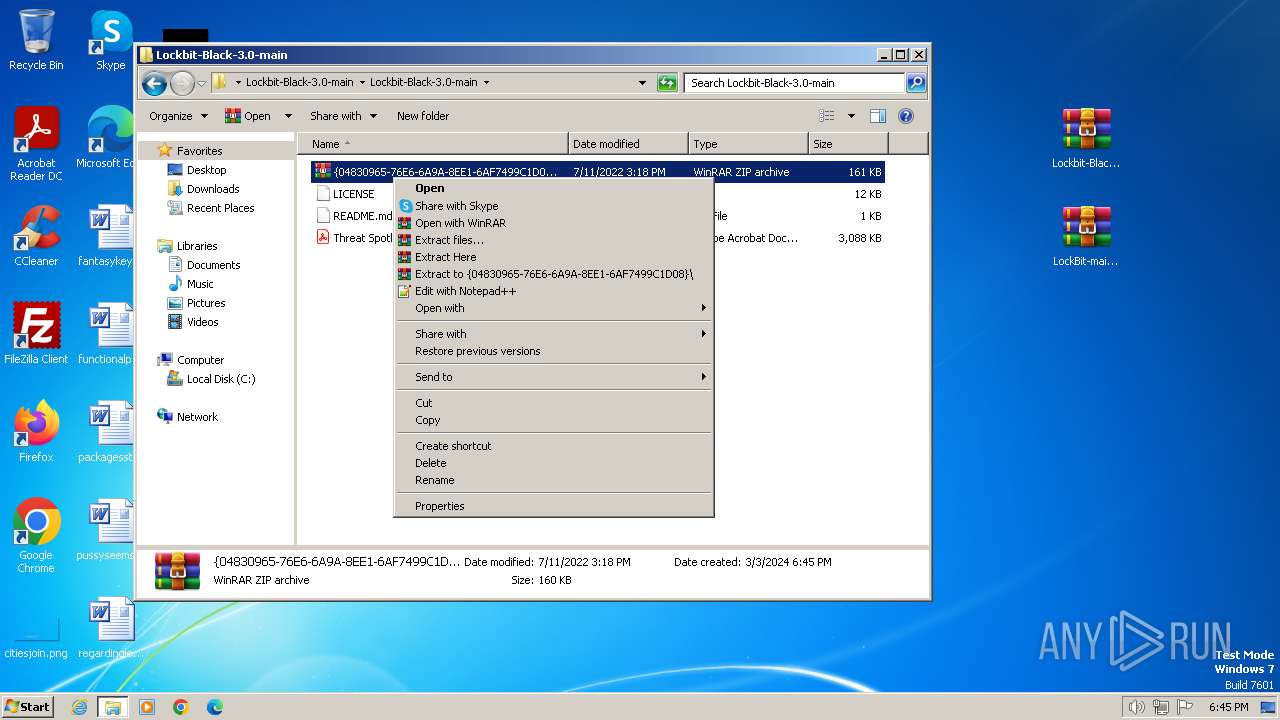Choose Rename in the context menu
Image resolution: width=1280 pixels, height=720 pixels.
coord(554,480)
